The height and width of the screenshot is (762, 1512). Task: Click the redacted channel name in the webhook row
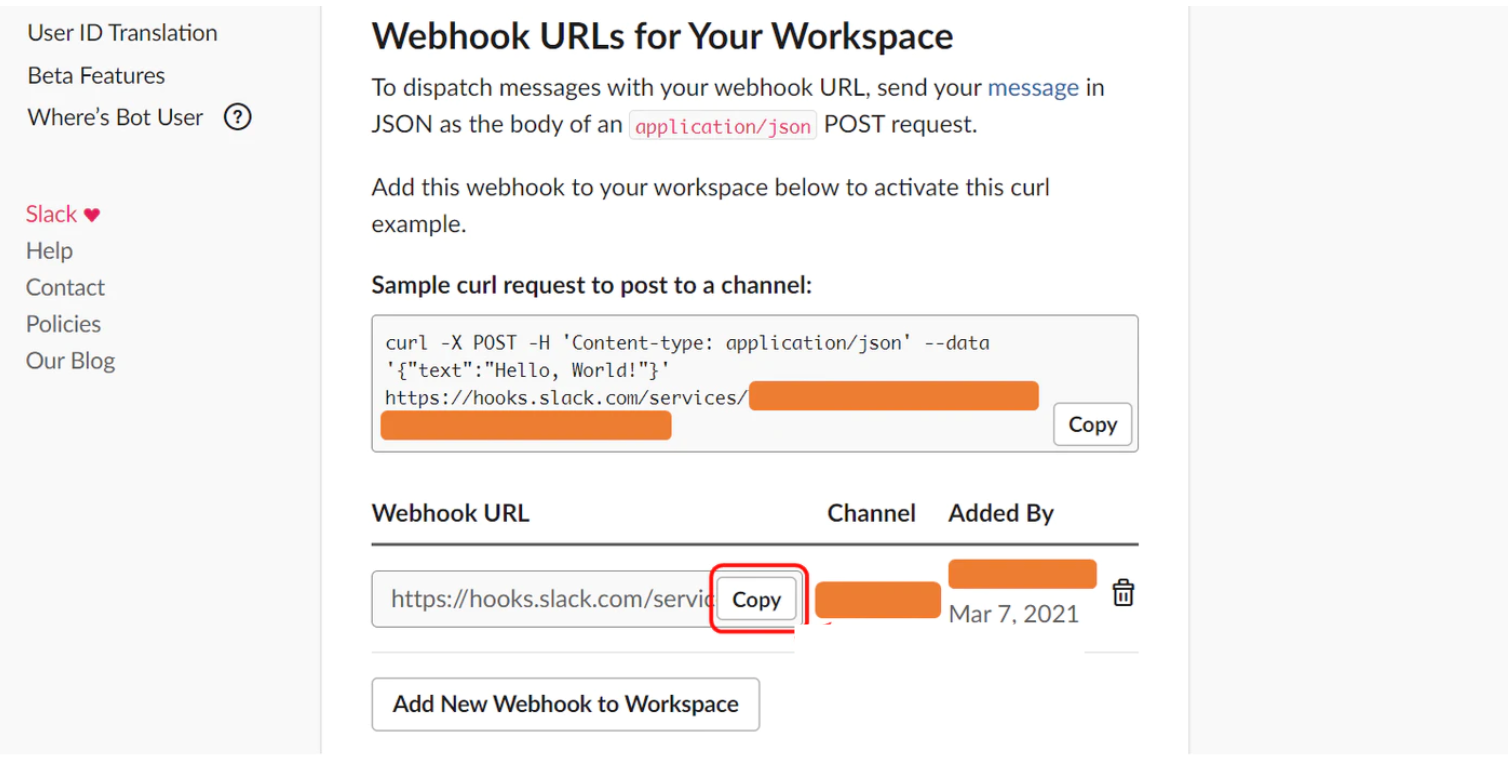pyautogui.click(x=878, y=600)
